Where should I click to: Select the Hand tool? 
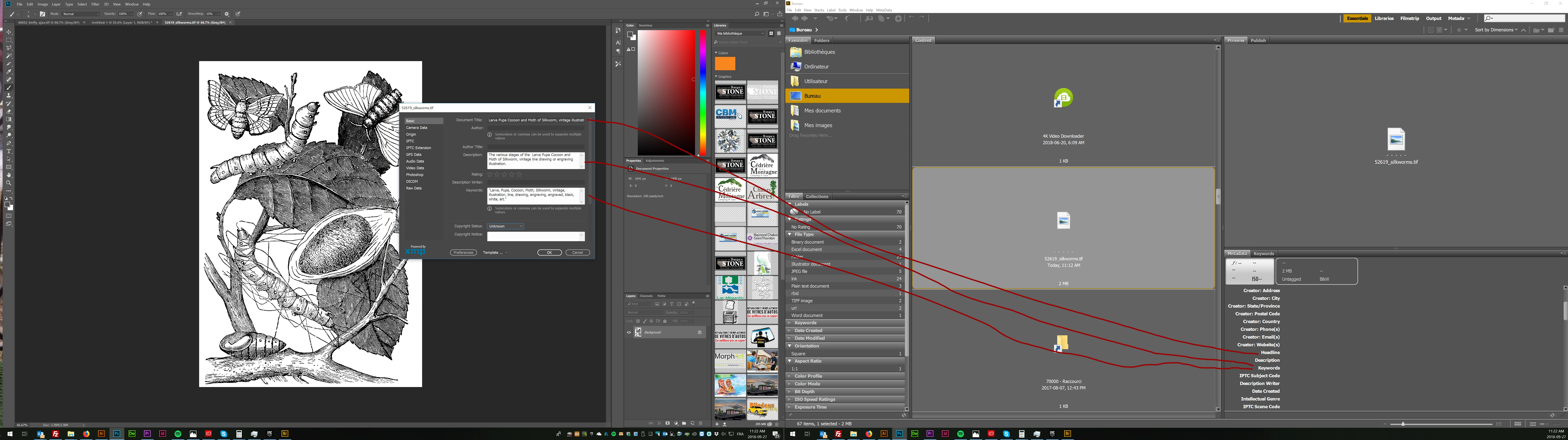(9, 175)
